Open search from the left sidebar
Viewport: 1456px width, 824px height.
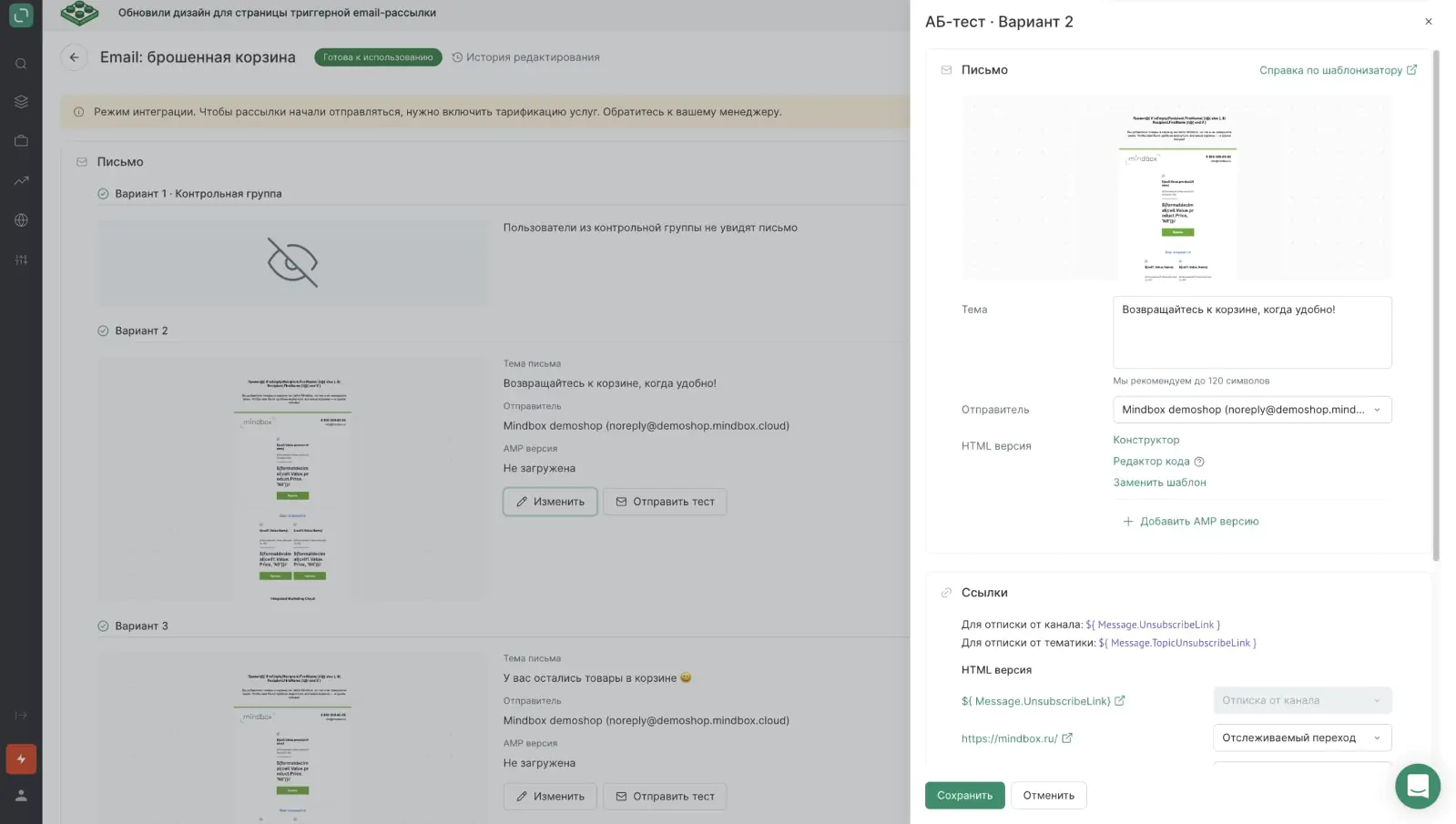pyautogui.click(x=21, y=64)
